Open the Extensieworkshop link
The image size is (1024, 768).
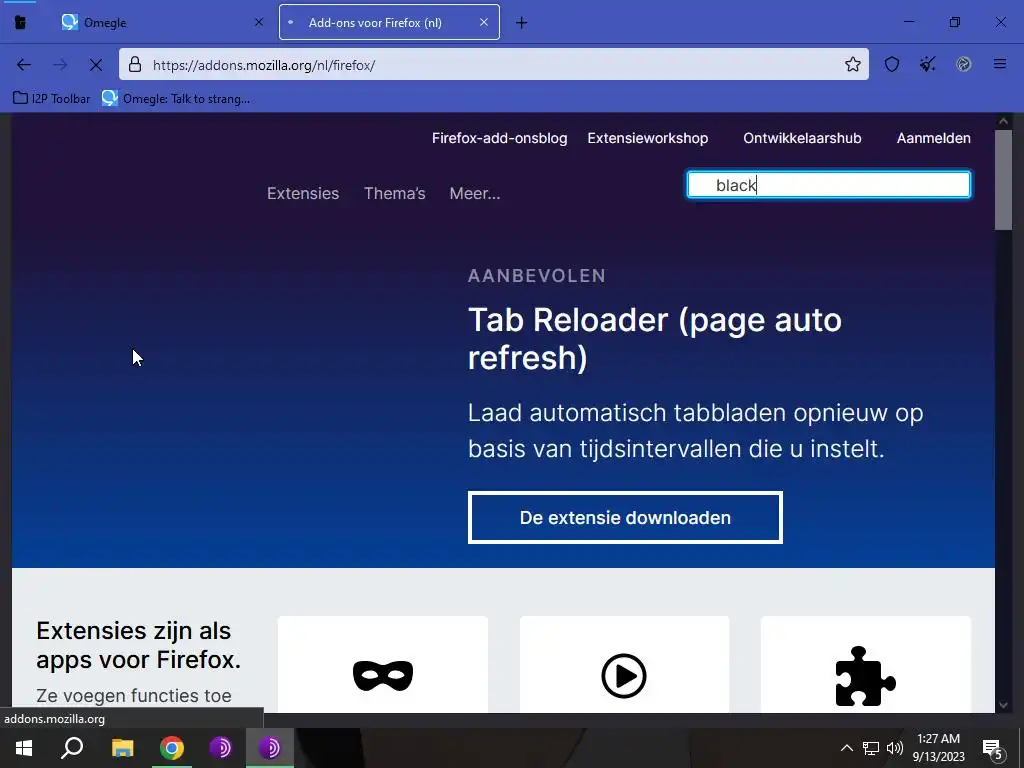[647, 138]
